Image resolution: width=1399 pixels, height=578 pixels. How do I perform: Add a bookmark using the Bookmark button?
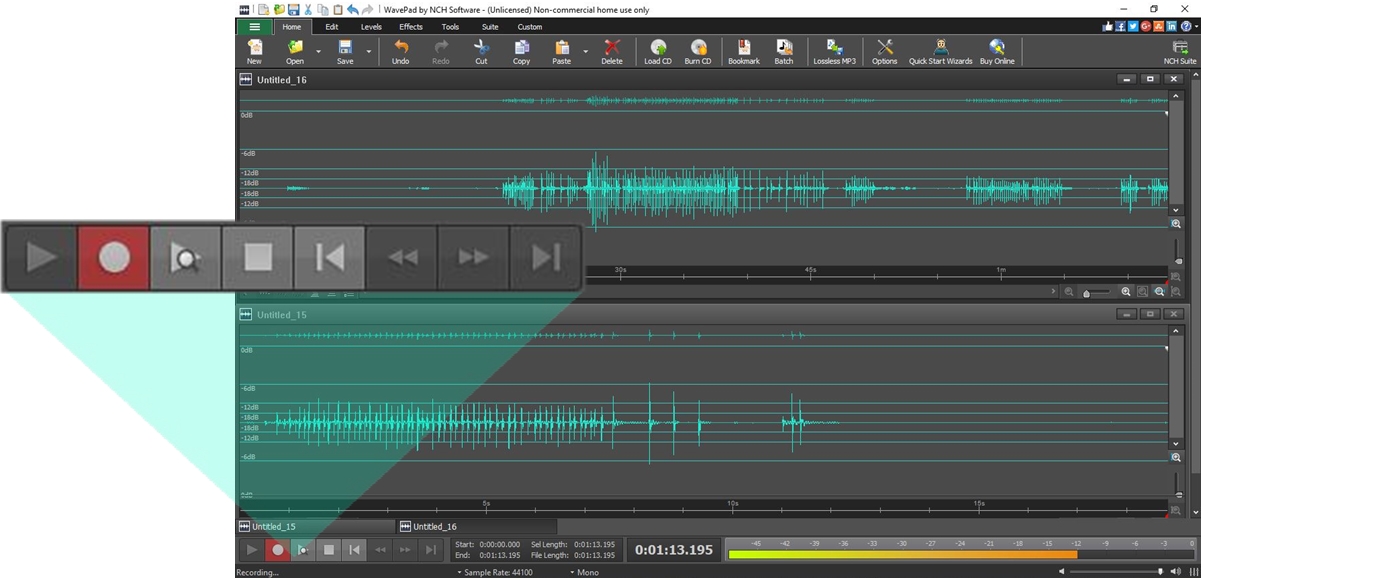click(x=744, y=52)
